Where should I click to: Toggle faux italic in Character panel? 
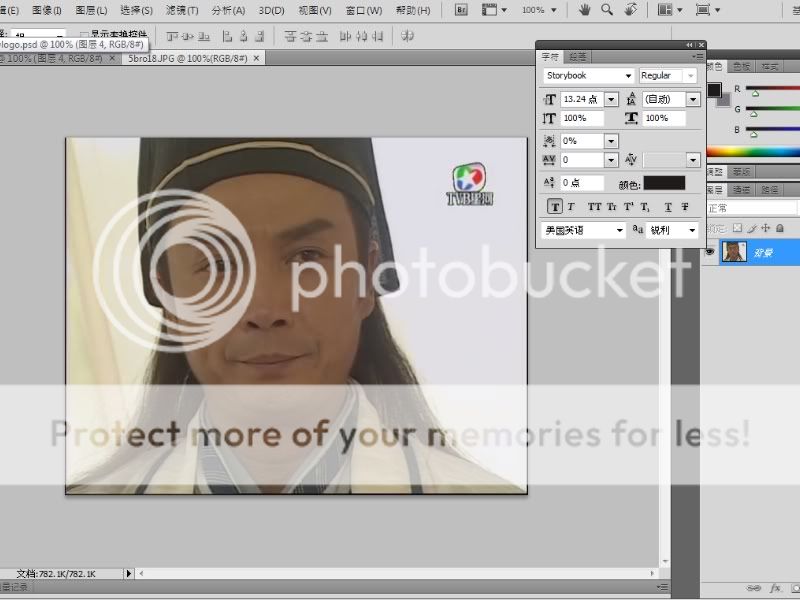(x=571, y=207)
